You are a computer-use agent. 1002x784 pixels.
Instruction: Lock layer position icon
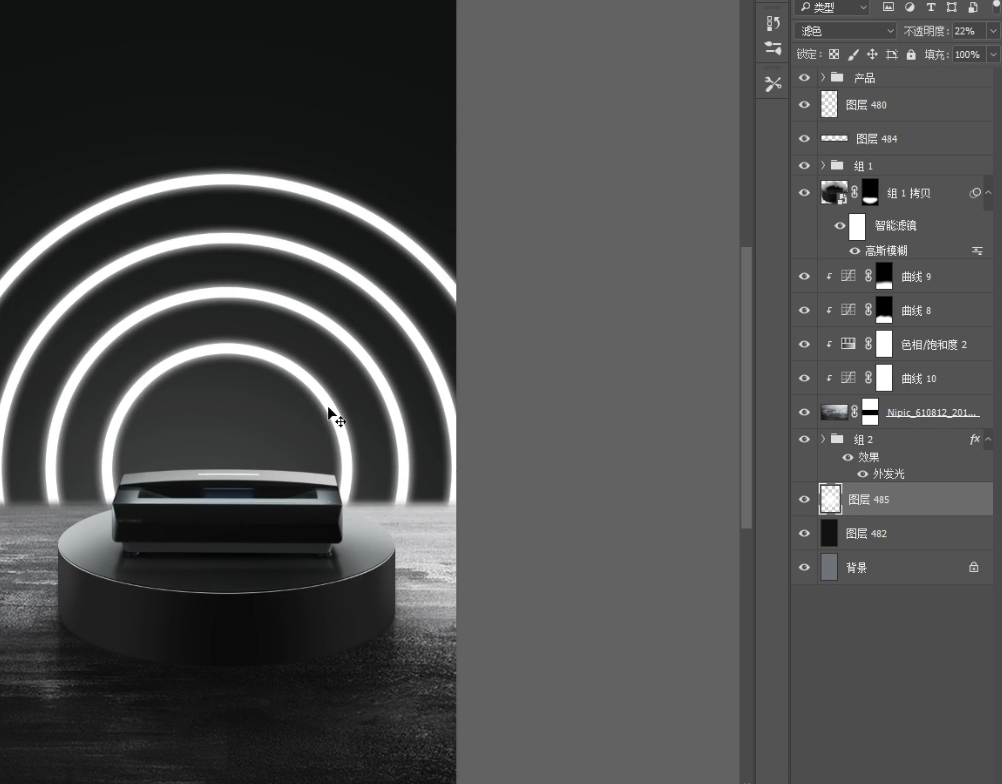[872, 54]
